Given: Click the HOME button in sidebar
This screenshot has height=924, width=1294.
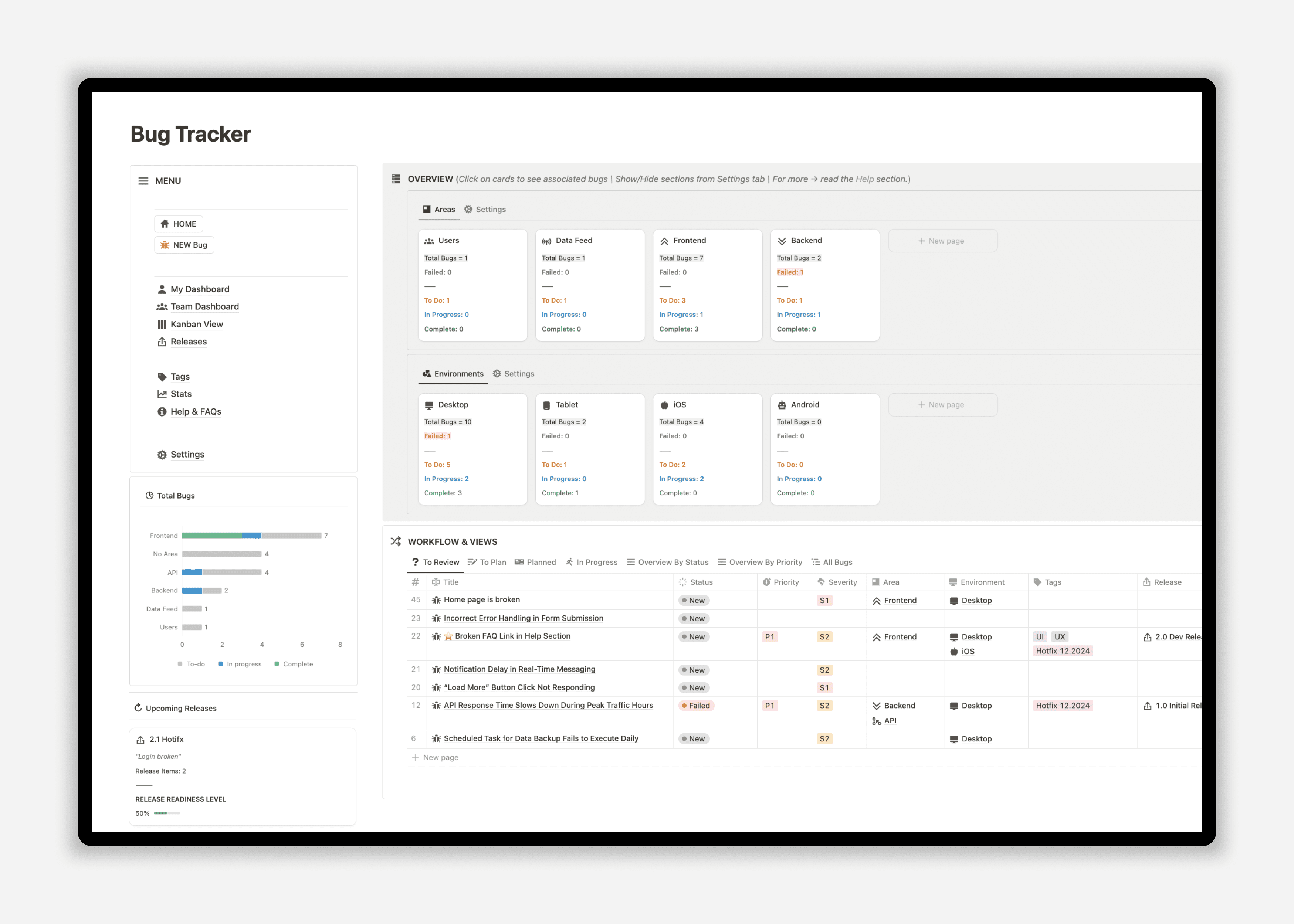Looking at the screenshot, I should pyautogui.click(x=178, y=224).
